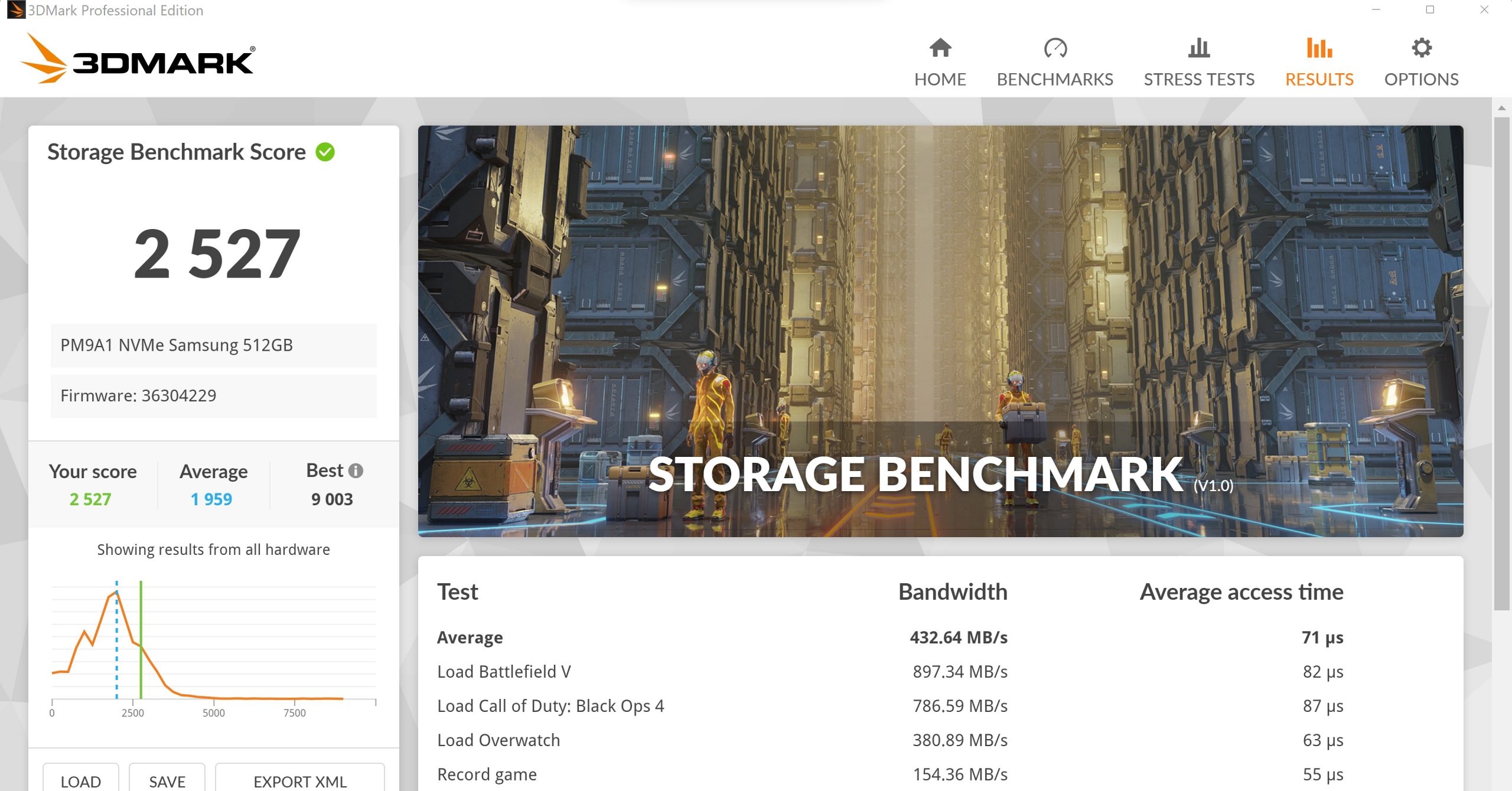Screen dimensions: 1512x791
Task: Click the Test column header
Action: [x=458, y=592]
